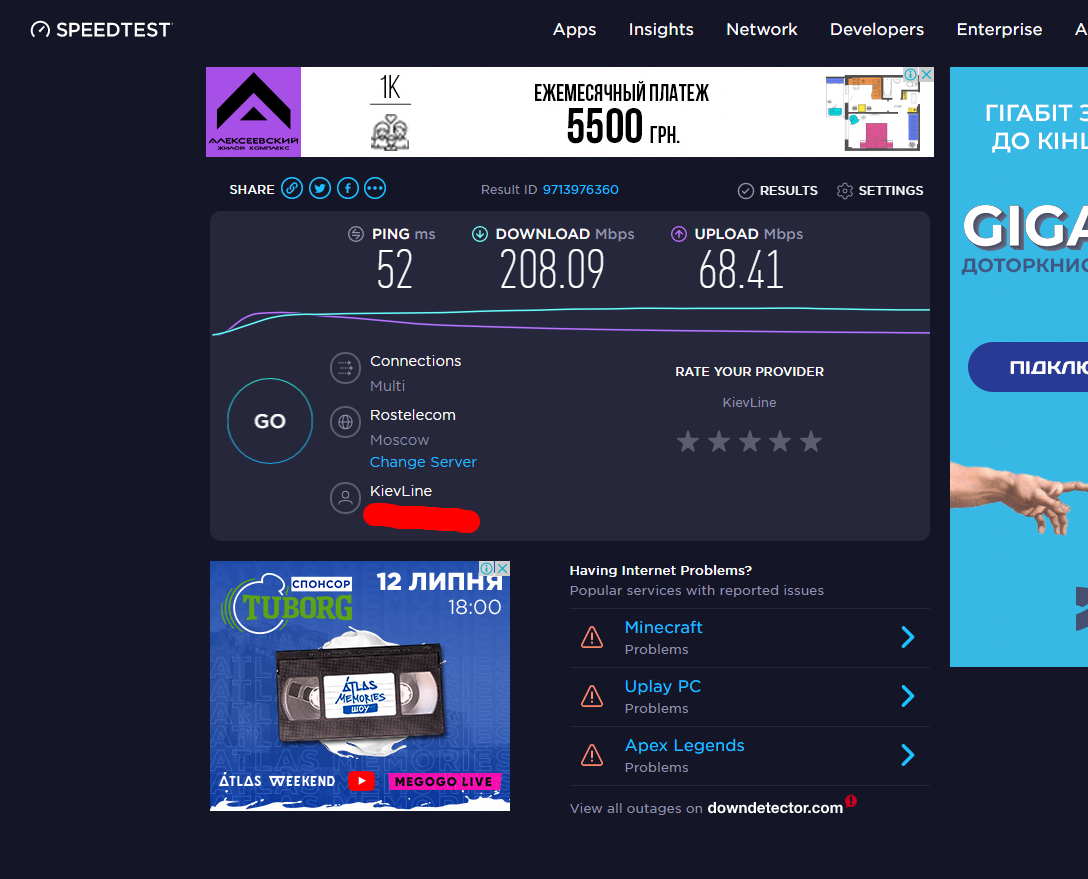This screenshot has height=879, width=1088.
Task: Click the Connections Multi label
Action: pos(387,386)
